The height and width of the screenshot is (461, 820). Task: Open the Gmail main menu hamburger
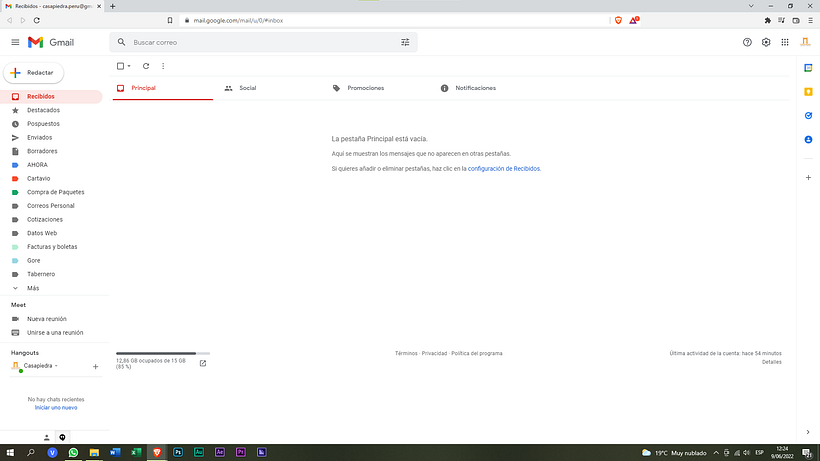[15, 42]
